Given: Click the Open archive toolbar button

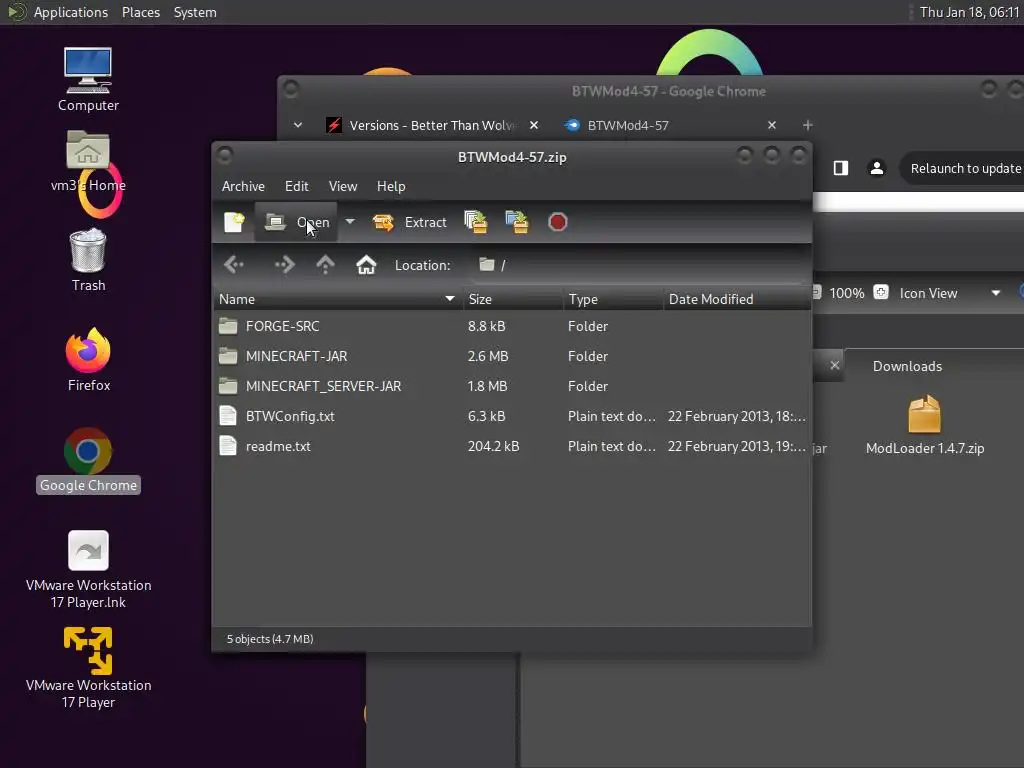Looking at the screenshot, I should [296, 222].
